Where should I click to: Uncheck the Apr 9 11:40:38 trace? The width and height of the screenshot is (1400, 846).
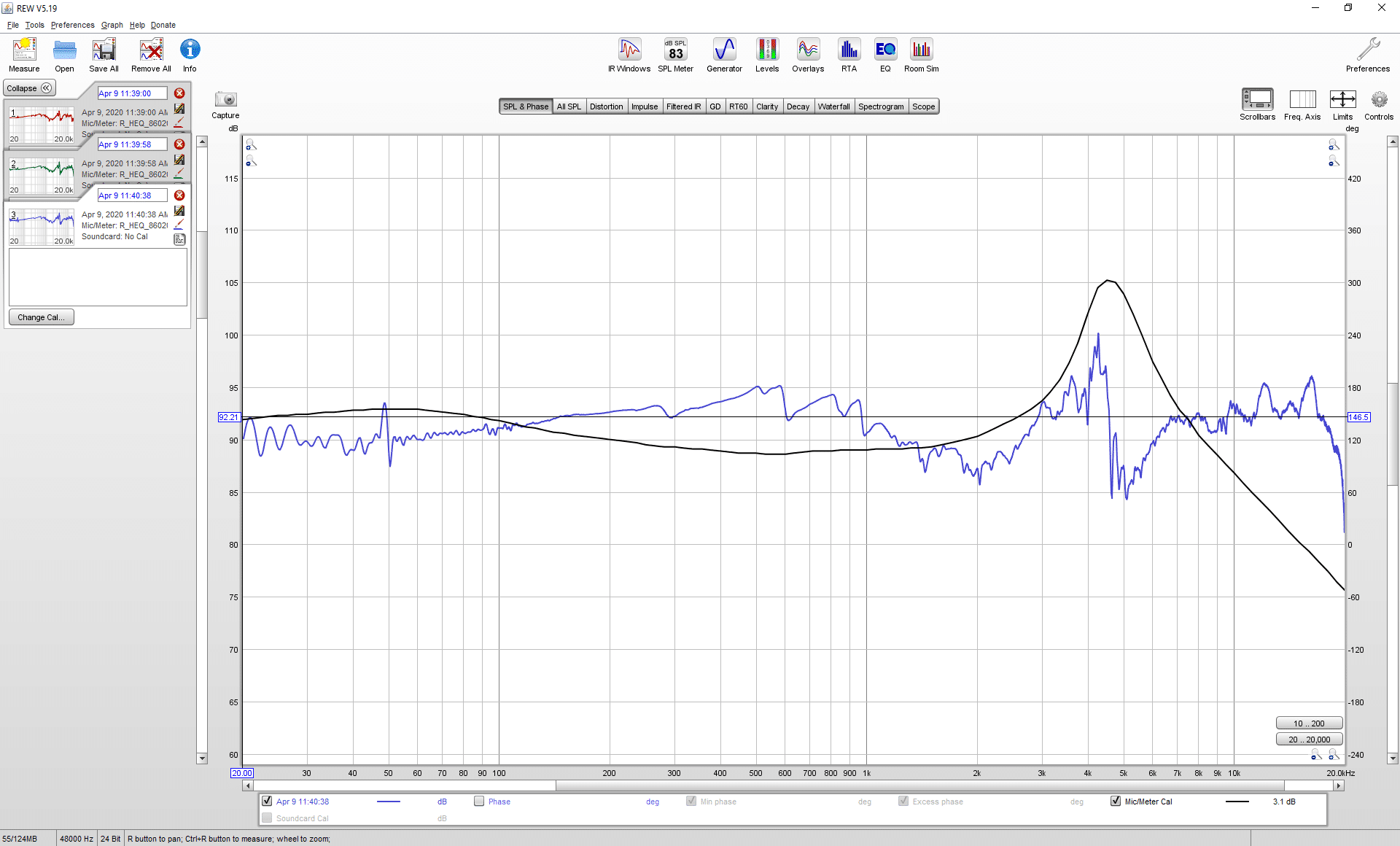(267, 801)
